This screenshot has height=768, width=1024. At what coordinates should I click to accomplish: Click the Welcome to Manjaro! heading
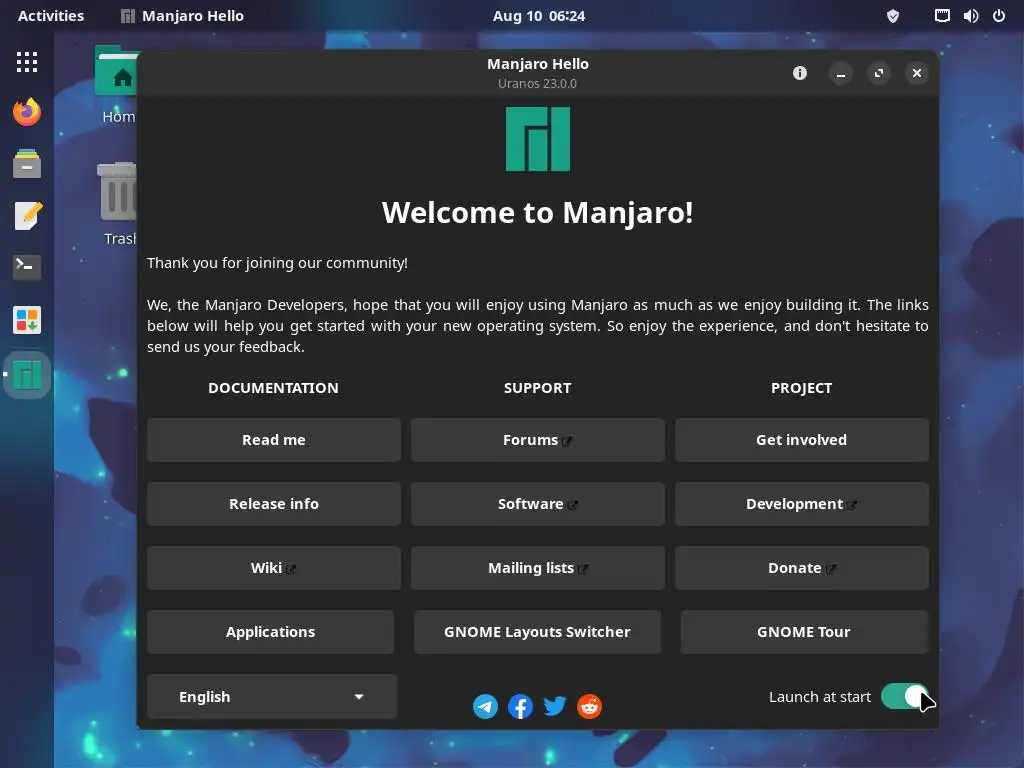point(537,213)
